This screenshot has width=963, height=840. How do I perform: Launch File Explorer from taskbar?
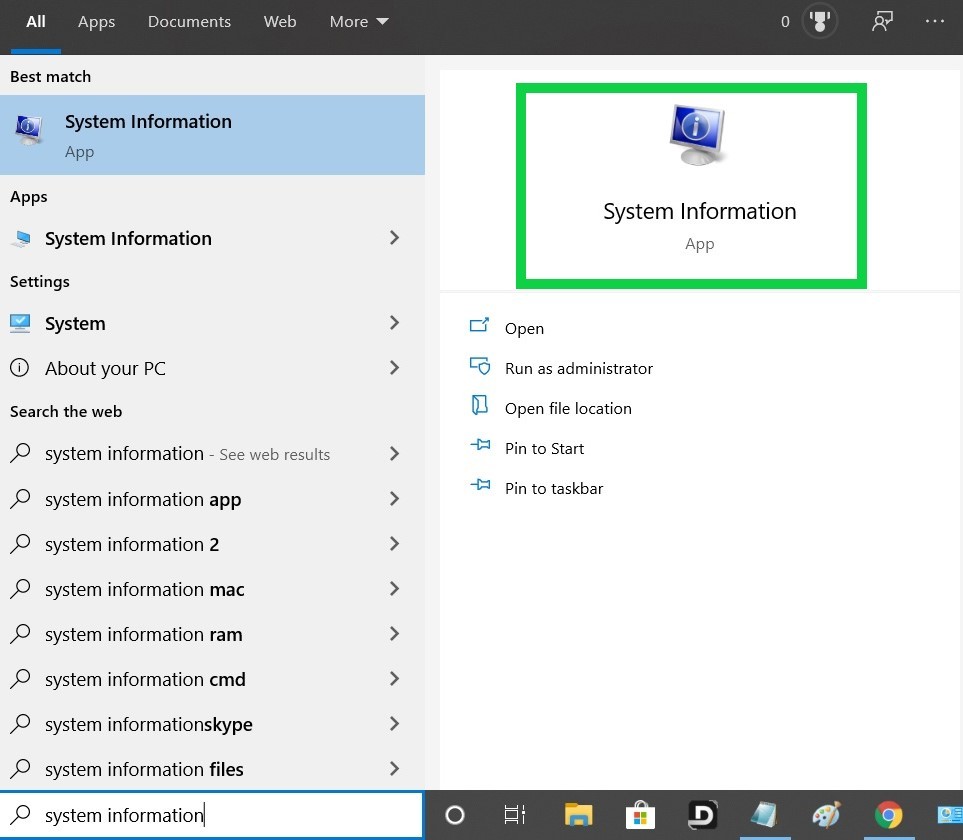tap(578, 815)
